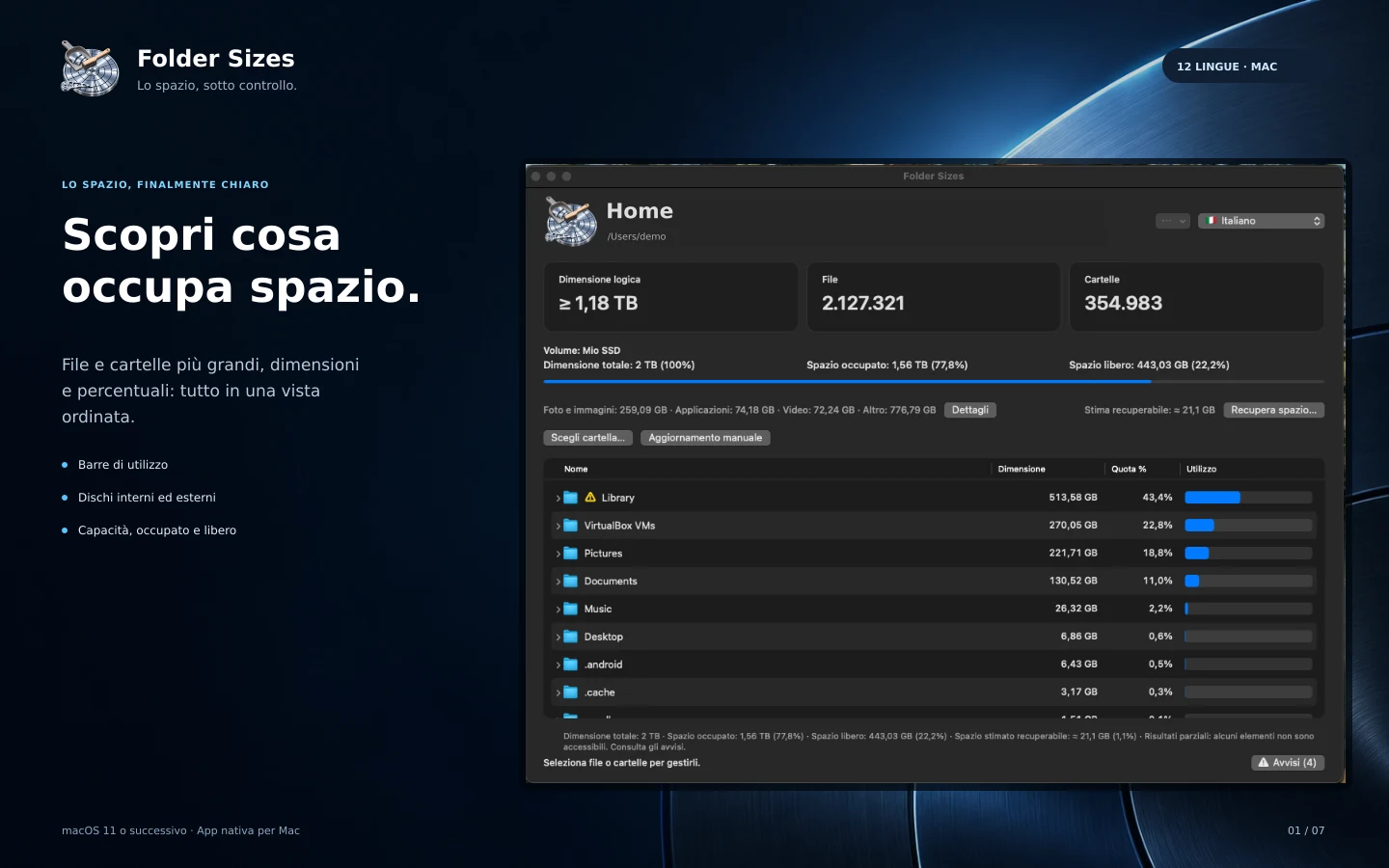
Task: Click the Pictures folder icon
Action: (570, 554)
